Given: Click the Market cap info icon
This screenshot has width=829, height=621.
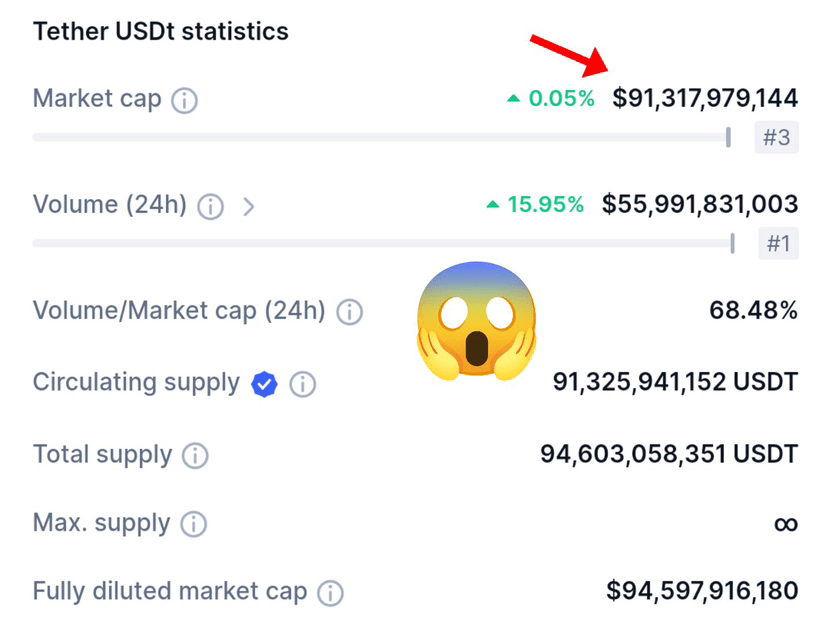Looking at the screenshot, I should pos(185,100).
